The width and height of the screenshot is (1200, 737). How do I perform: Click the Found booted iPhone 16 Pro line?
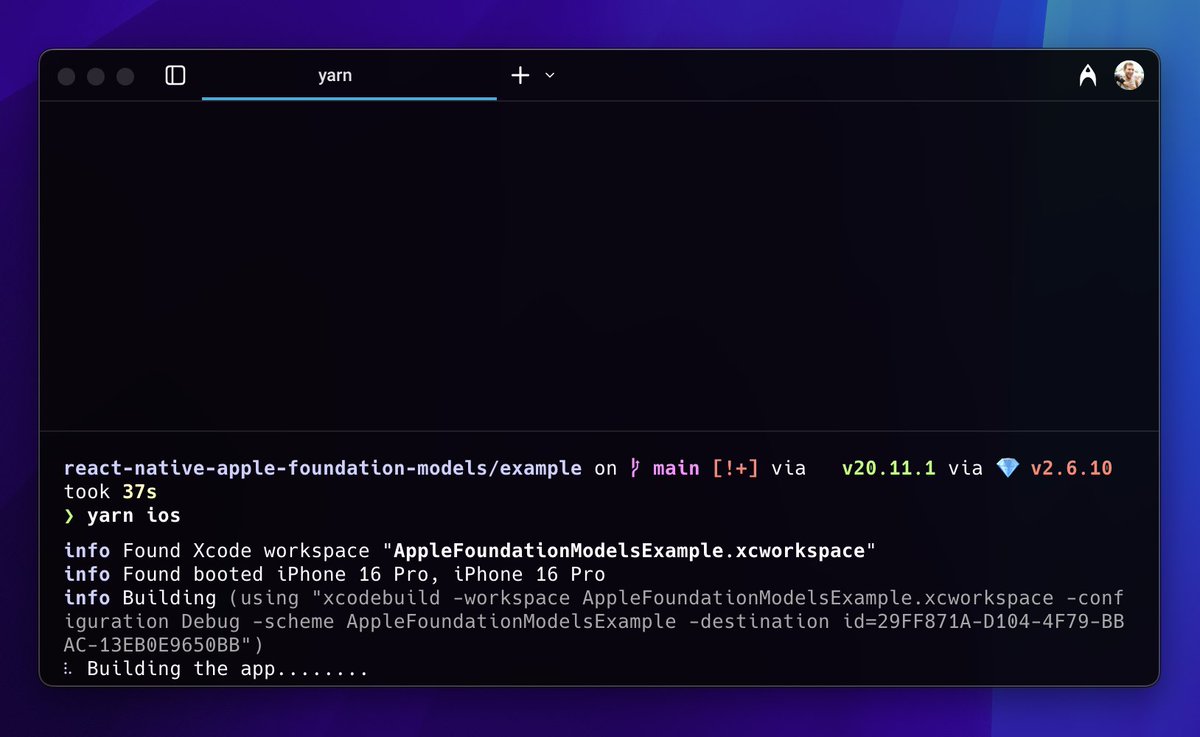pos(335,574)
